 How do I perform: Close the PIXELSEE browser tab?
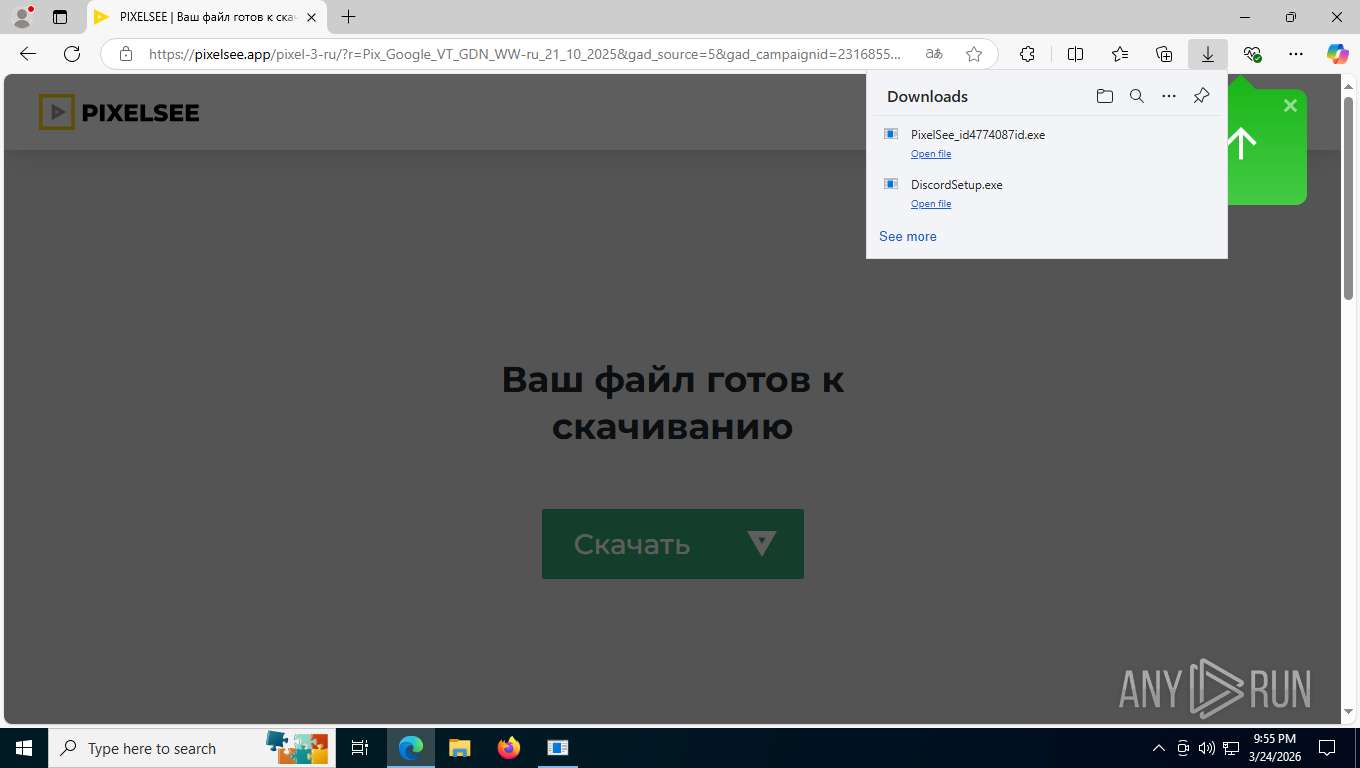(x=312, y=17)
